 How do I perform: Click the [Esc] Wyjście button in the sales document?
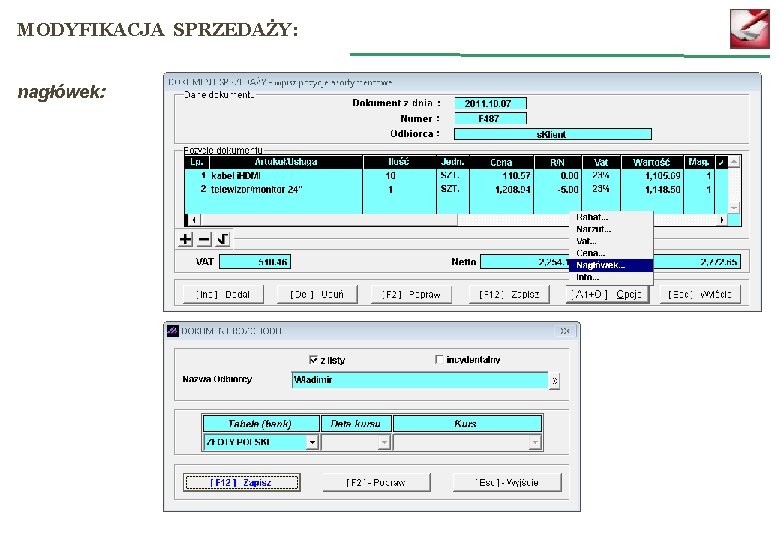(x=700, y=294)
